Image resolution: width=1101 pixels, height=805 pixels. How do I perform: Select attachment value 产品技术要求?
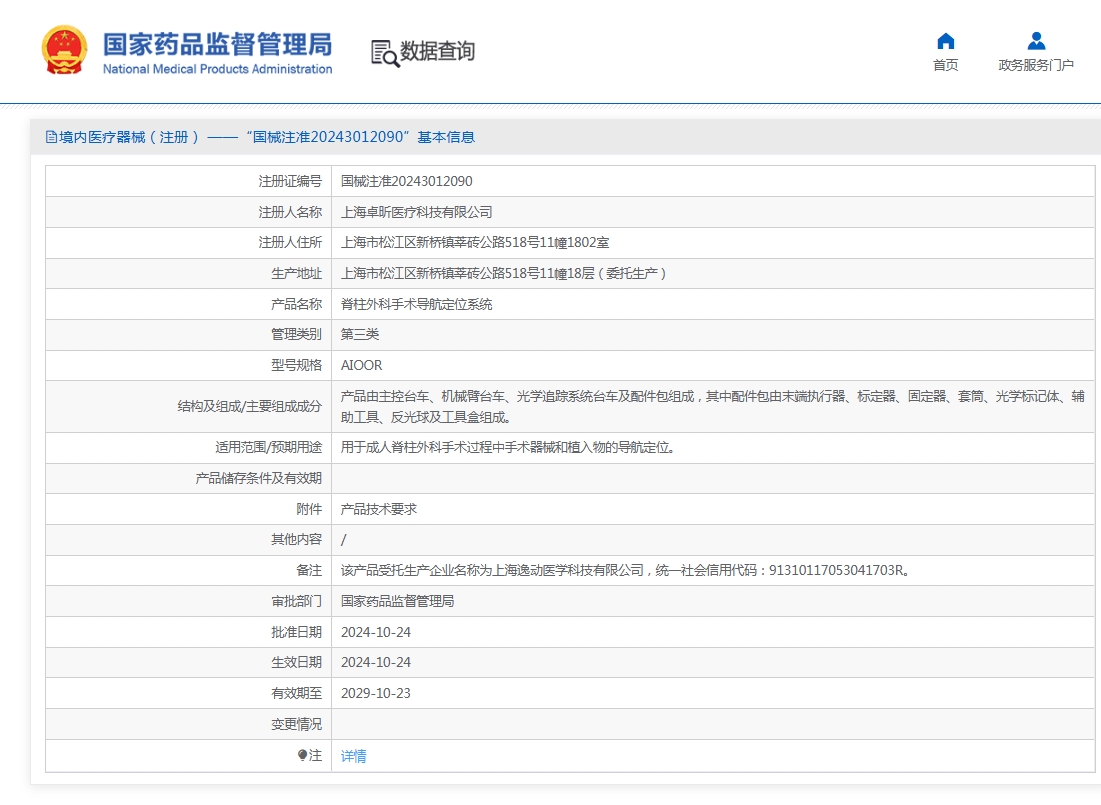tap(378, 509)
